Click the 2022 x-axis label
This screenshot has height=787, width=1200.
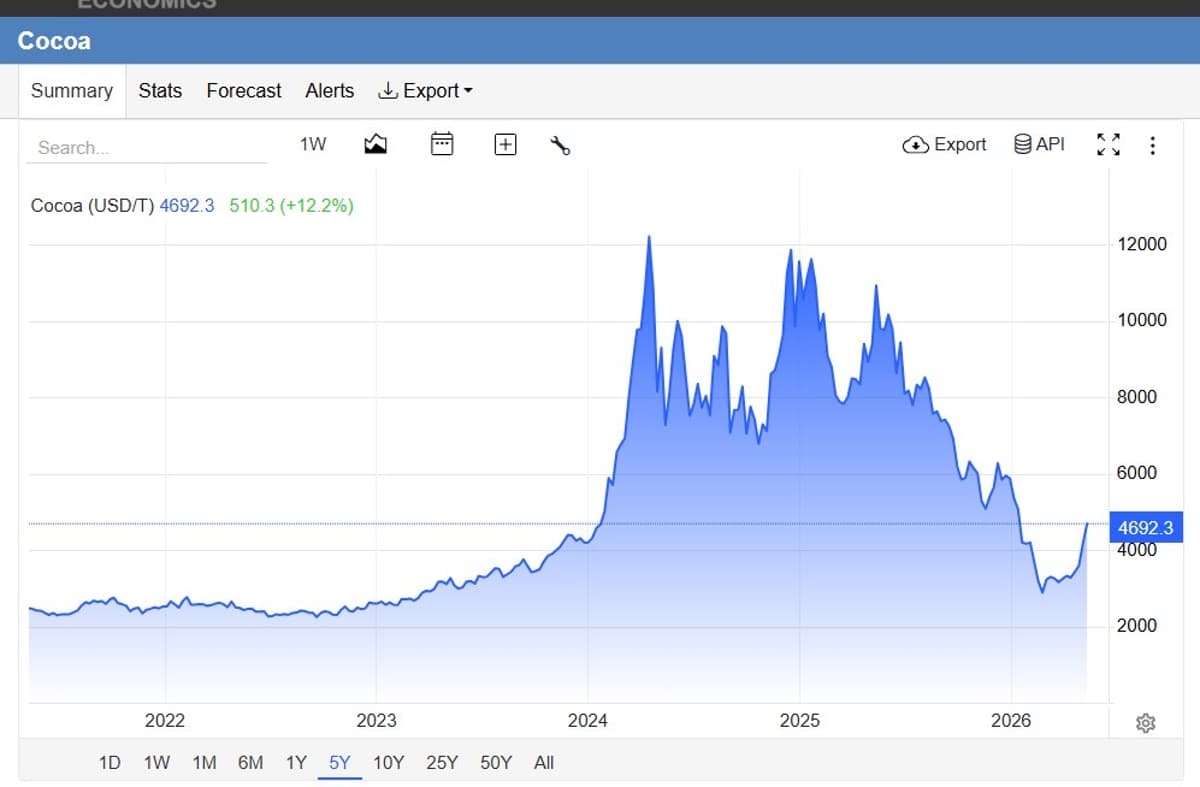[x=165, y=720]
